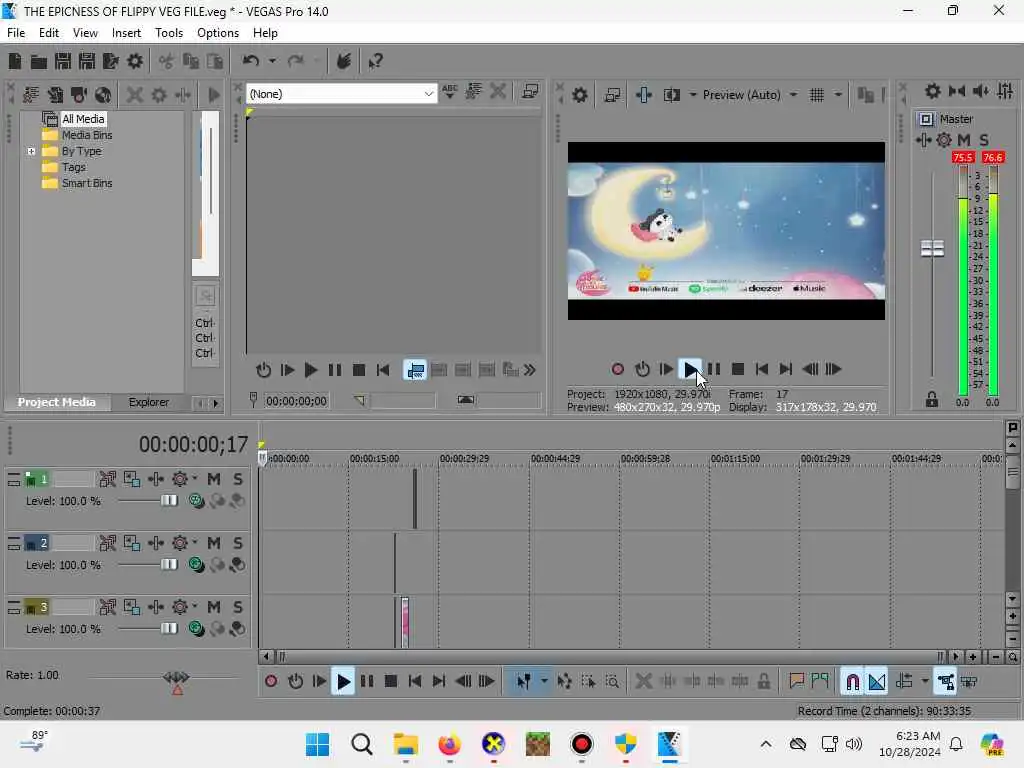Open track 3 automation settings gear
The height and width of the screenshot is (768, 1024).
pyautogui.click(x=180, y=607)
